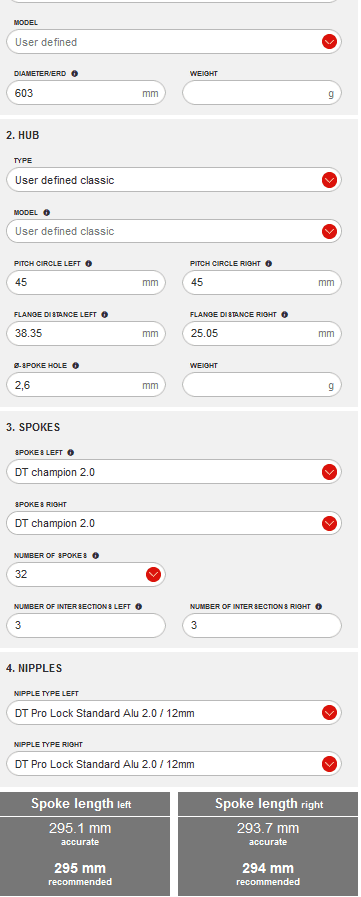The width and height of the screenshot is (361, 897).
Task: Open info for Flange Distance Left
Action: tap(105, 315)
